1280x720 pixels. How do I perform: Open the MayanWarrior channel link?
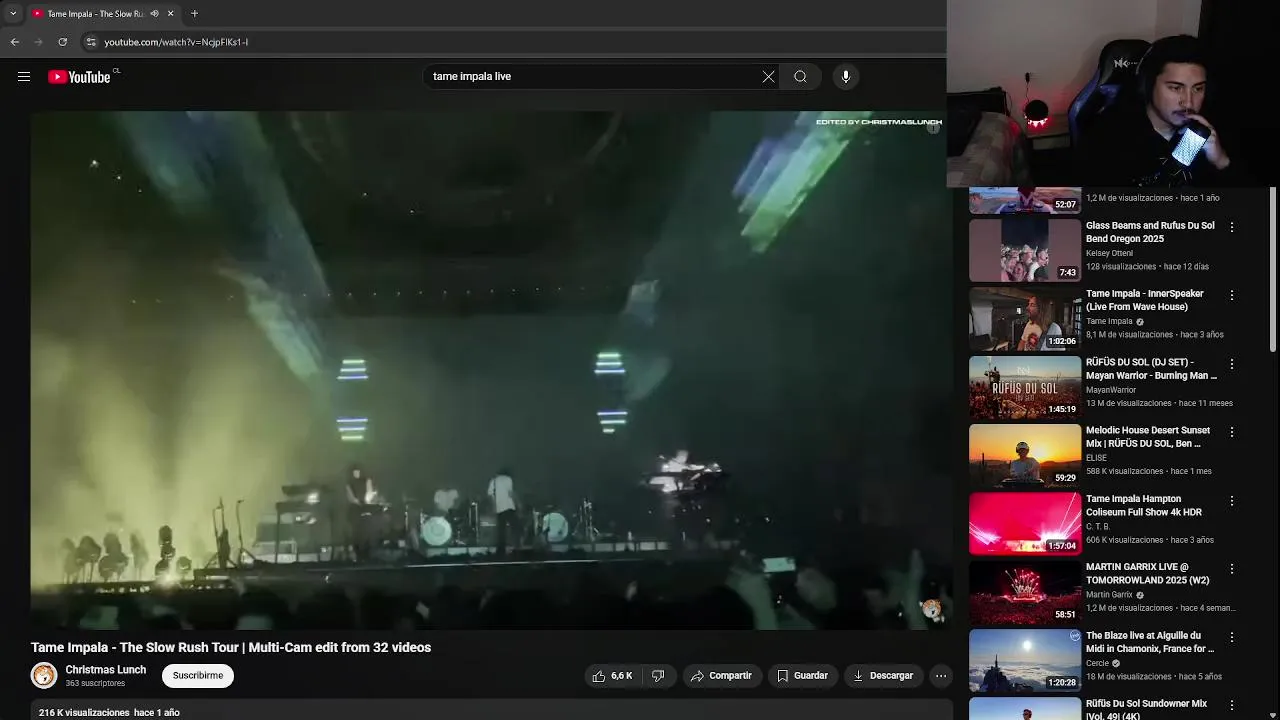1111,390
